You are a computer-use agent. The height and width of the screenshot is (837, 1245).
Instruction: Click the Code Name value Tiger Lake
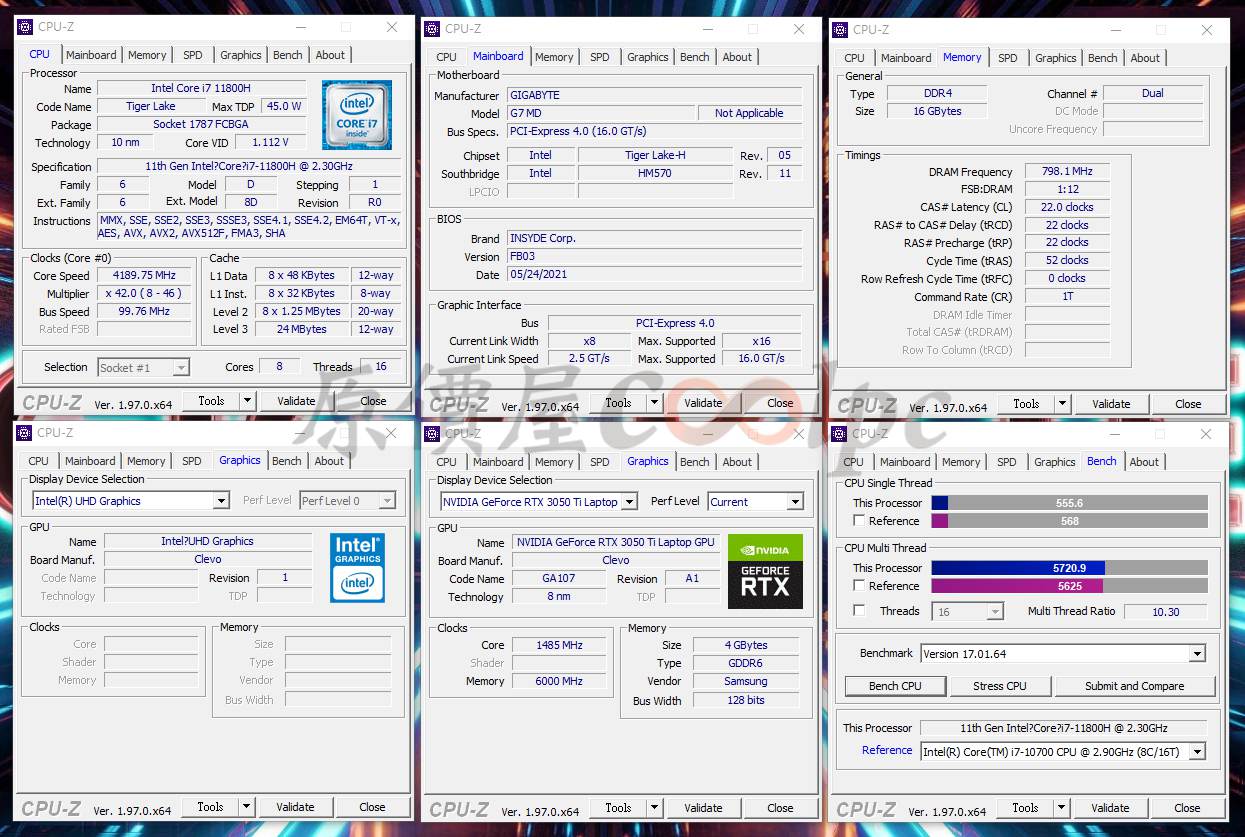[x=151, y=106]
